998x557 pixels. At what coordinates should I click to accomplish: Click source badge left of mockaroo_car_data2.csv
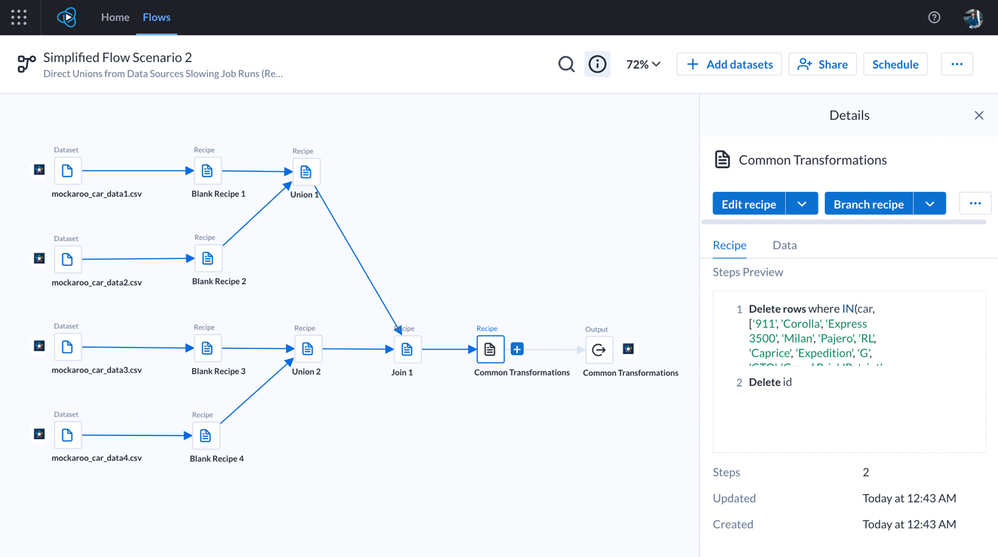coord(39,258)
